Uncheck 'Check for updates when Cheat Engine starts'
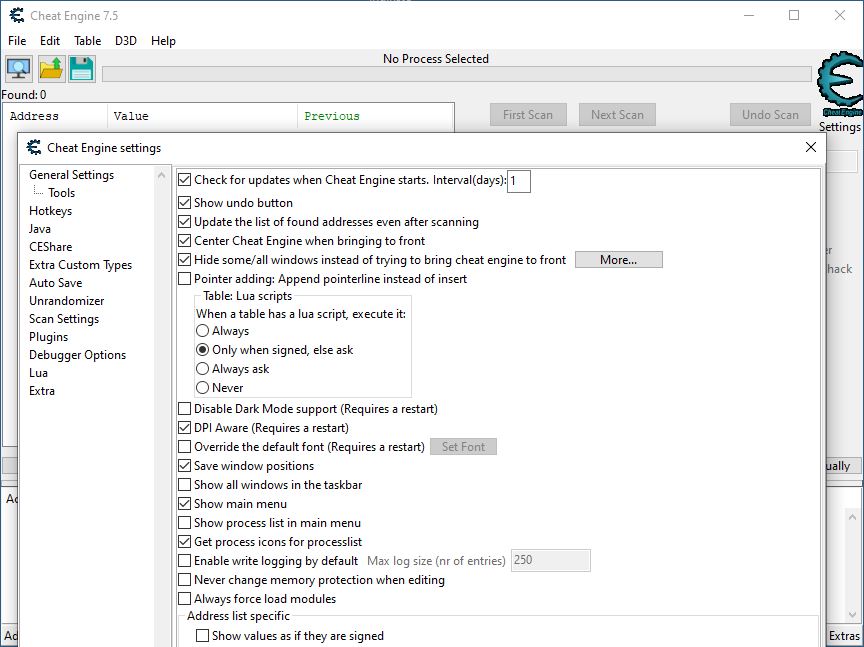This screenshot has height=647, width=864. pyautogui.click(x=184, y=182)
